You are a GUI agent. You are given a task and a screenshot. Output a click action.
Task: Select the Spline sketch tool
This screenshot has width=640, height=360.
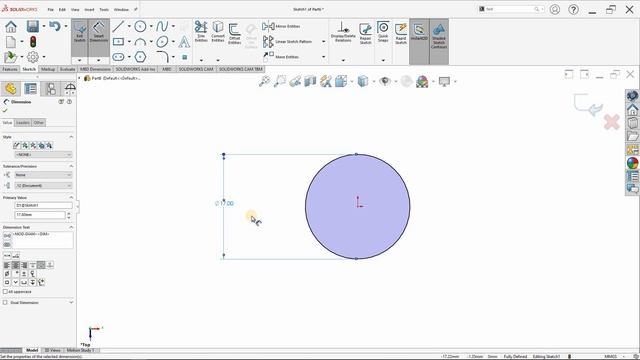(x=162, y=27)
